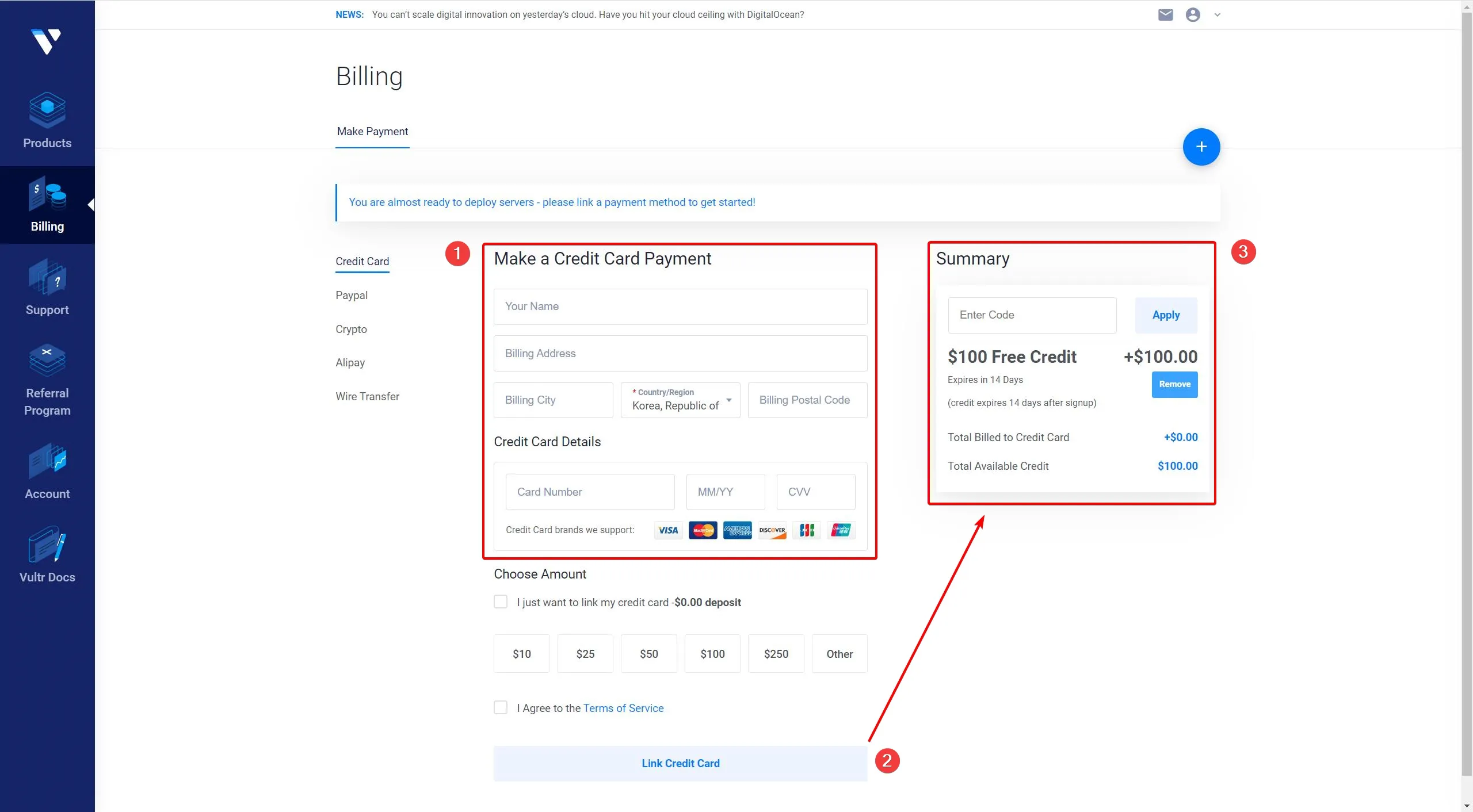
Task: Click the Vultr logo at top-left
Action: coord(46,41)
